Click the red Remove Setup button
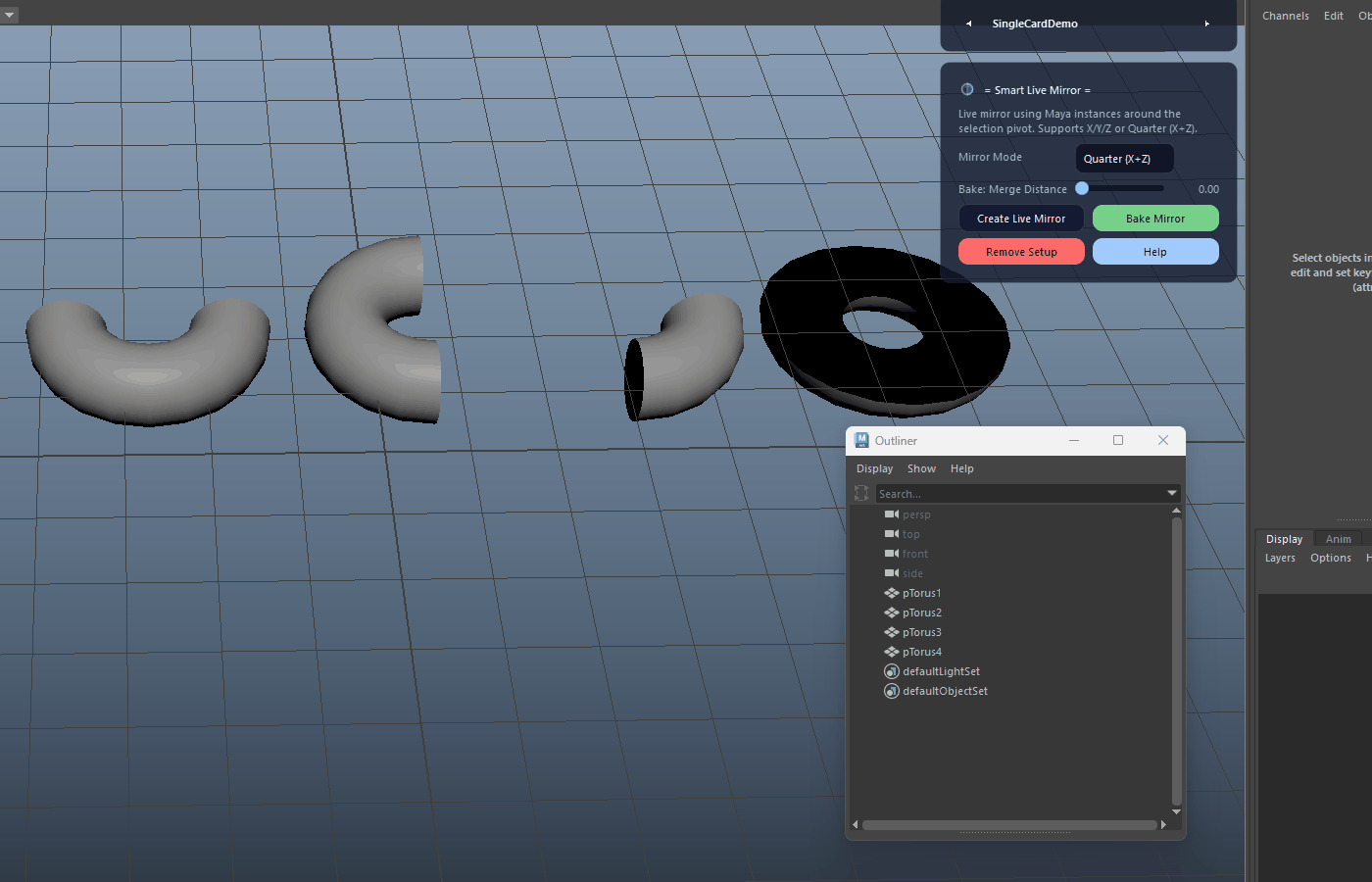Viewport: 1372px width, 882px height. point(1021,252)
